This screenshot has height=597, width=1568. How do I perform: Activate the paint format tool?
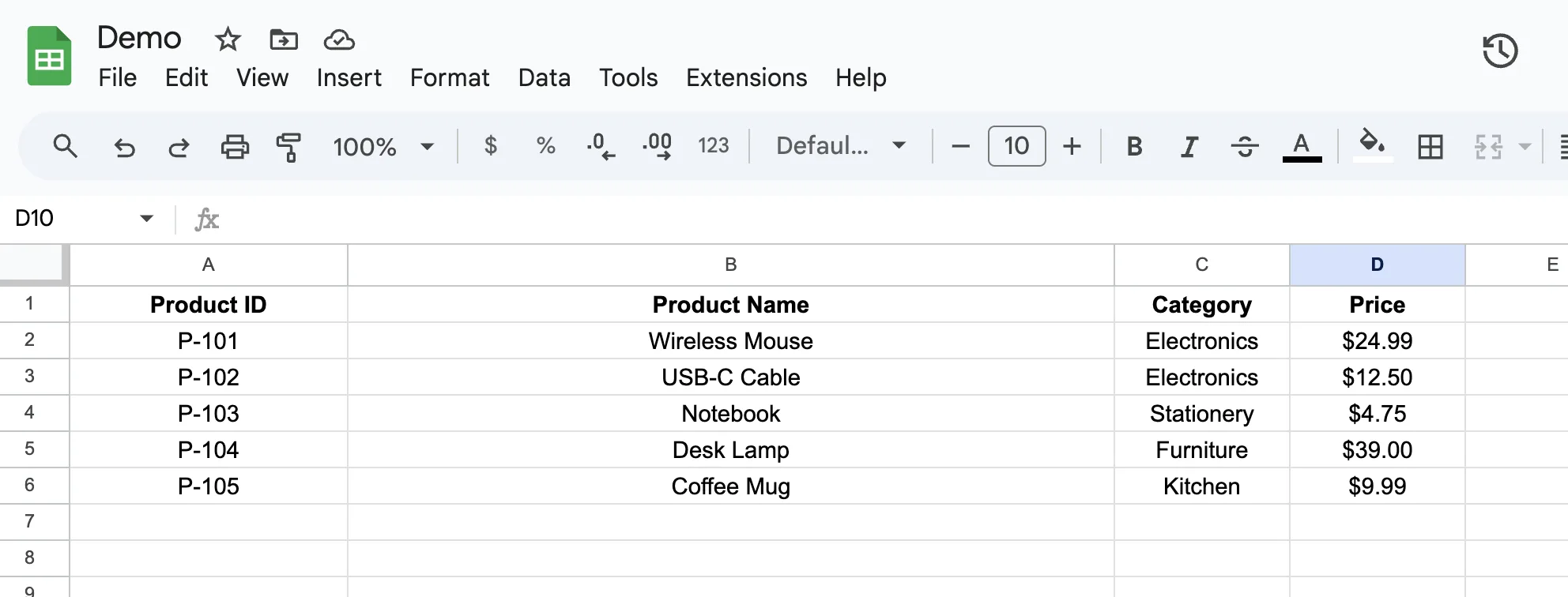[288, 147]
